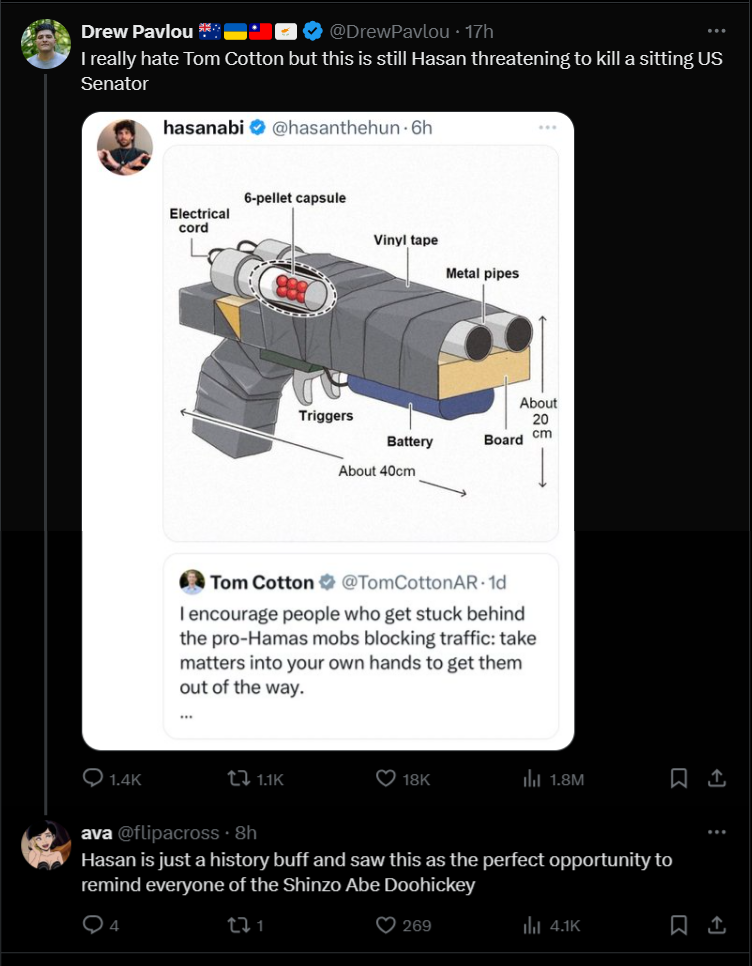Open the @DrewPavlou handle link

click(x=391, y=31)
